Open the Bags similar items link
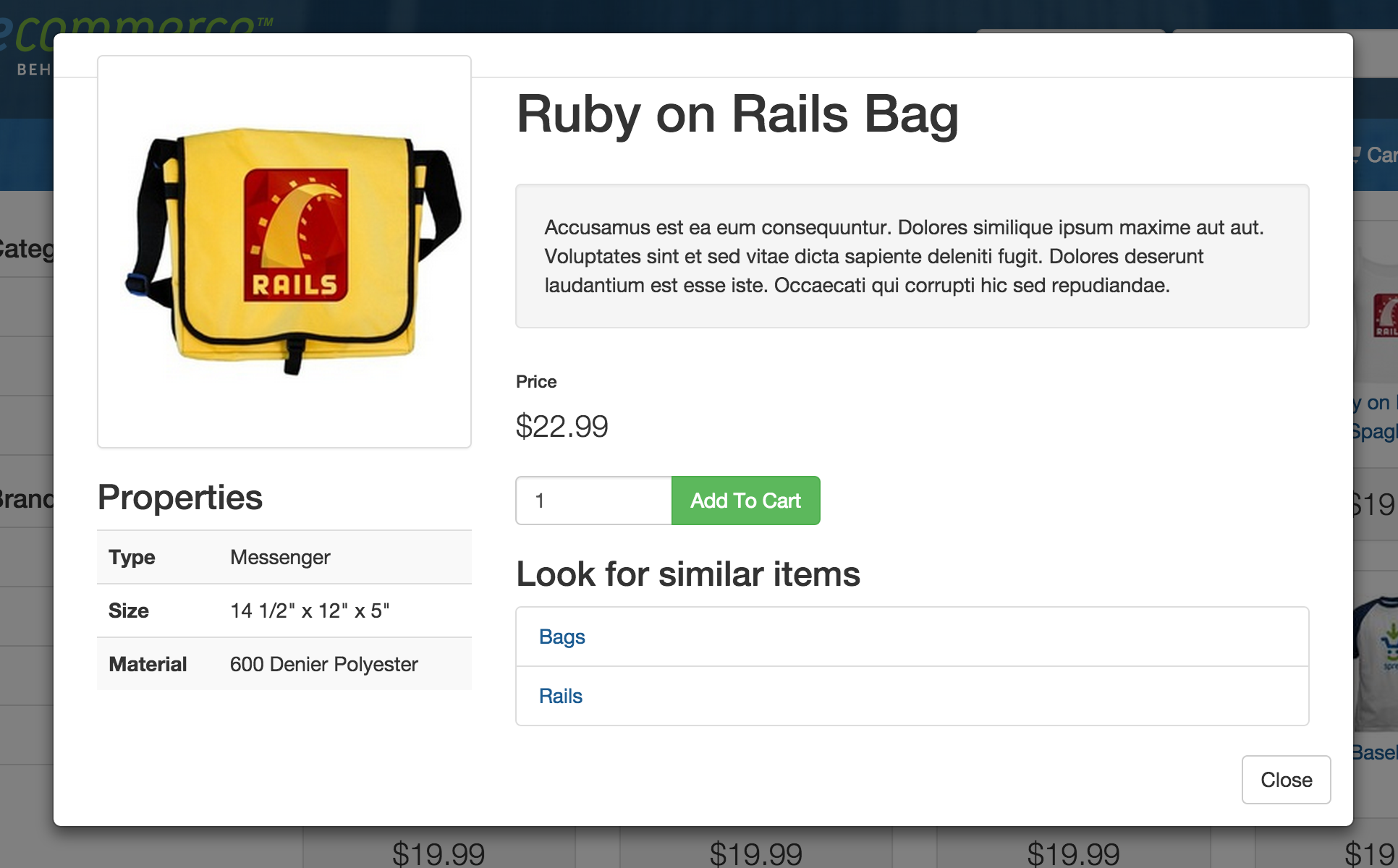 click(562, 637)
